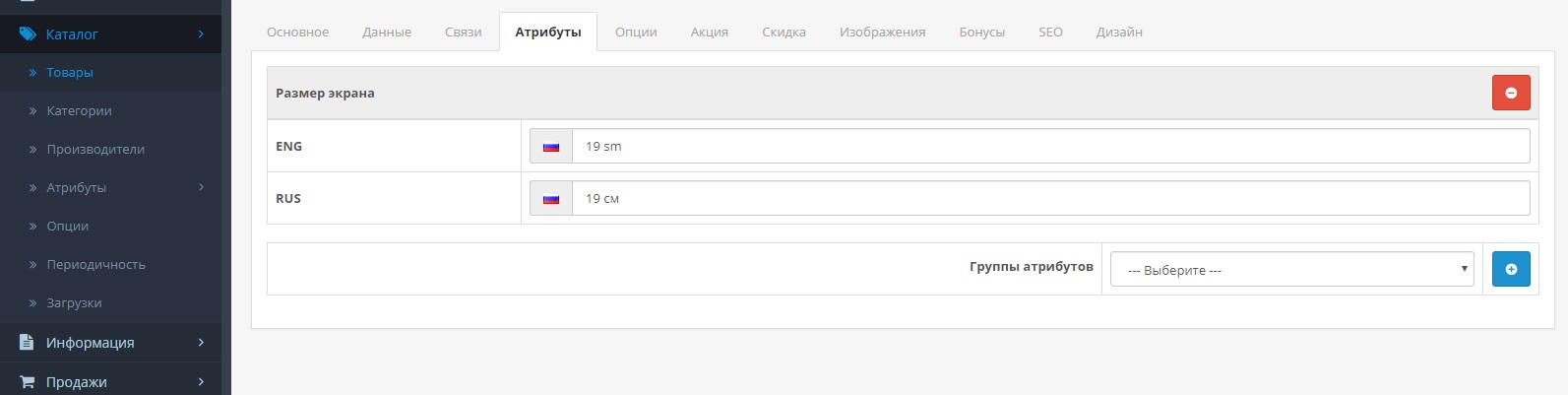
Task: Click the Продажи shopping cart icon
Action: [28, 382]
